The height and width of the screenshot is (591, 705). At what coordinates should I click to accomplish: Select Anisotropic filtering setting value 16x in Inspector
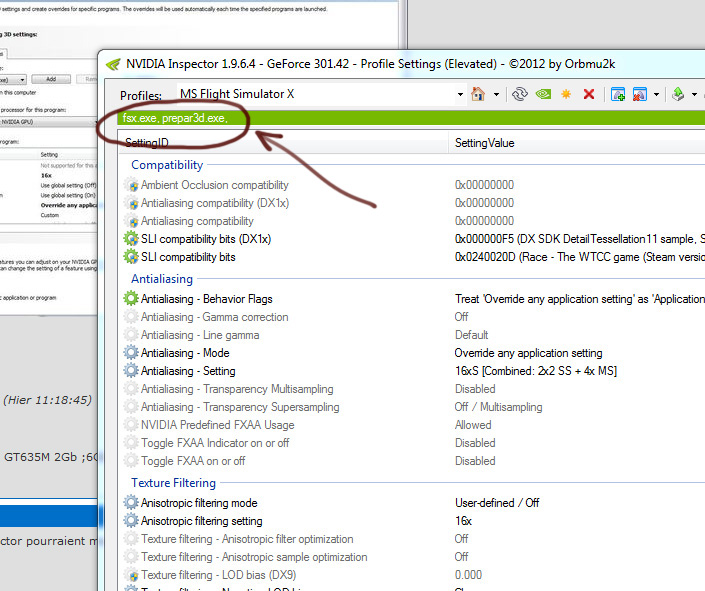[463, 521]
